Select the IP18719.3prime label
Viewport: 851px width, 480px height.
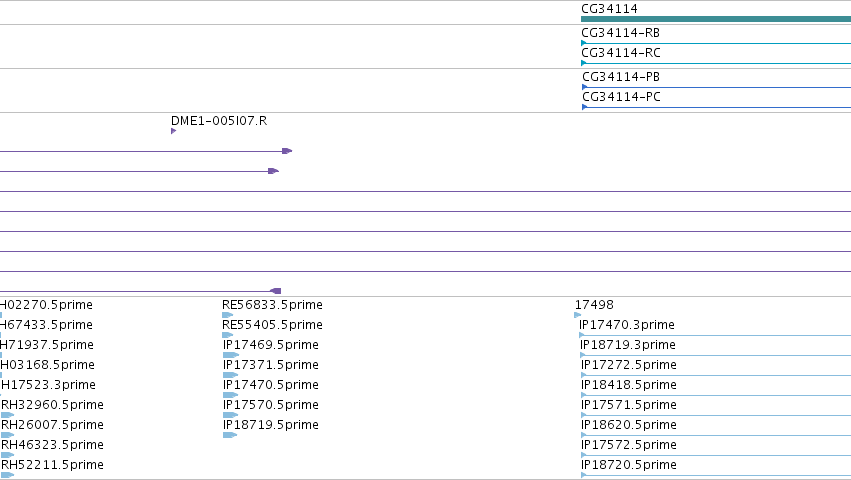pyautogui.click(x=628, y=345)
